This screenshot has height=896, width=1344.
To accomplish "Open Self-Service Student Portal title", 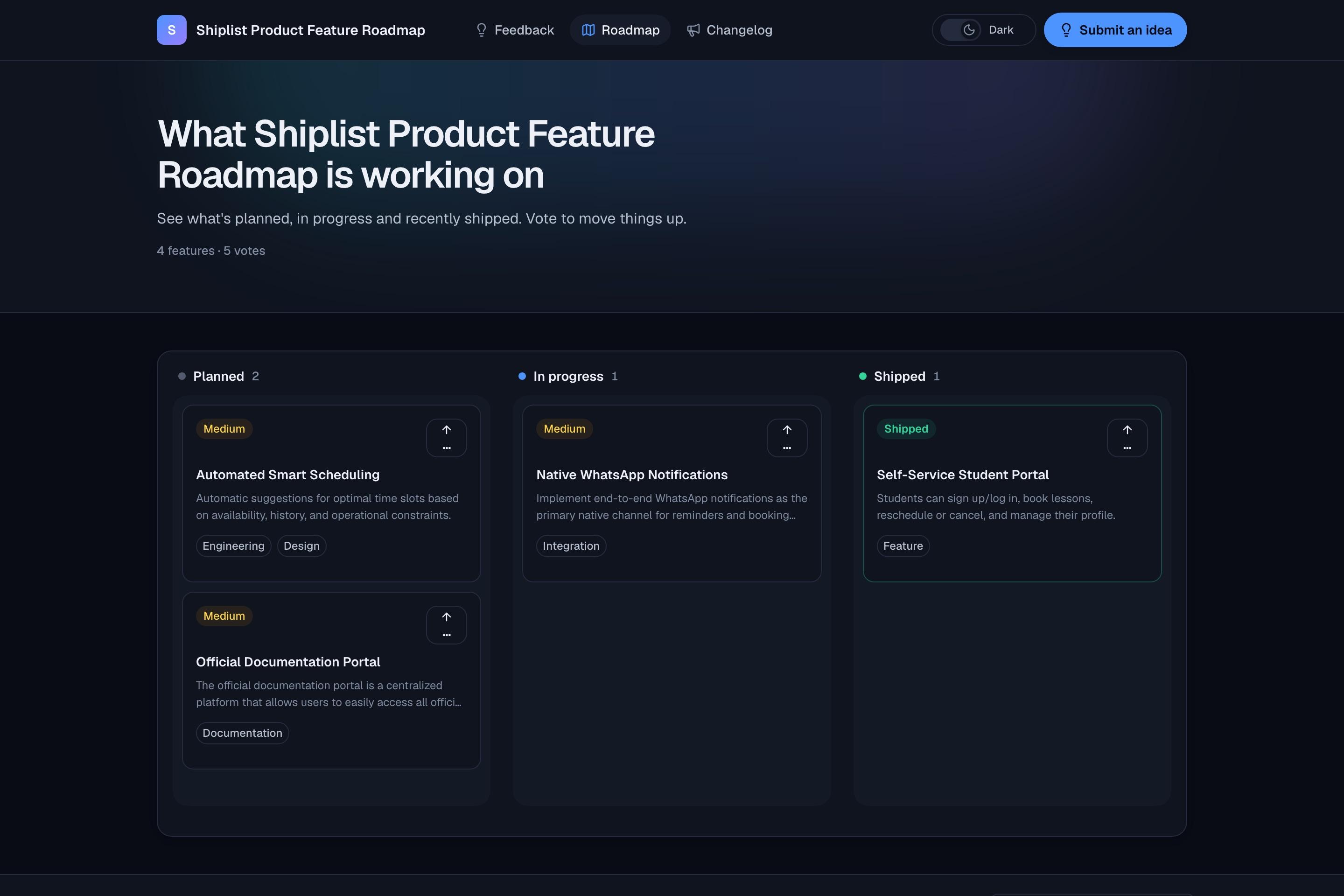I will point(963,475).
